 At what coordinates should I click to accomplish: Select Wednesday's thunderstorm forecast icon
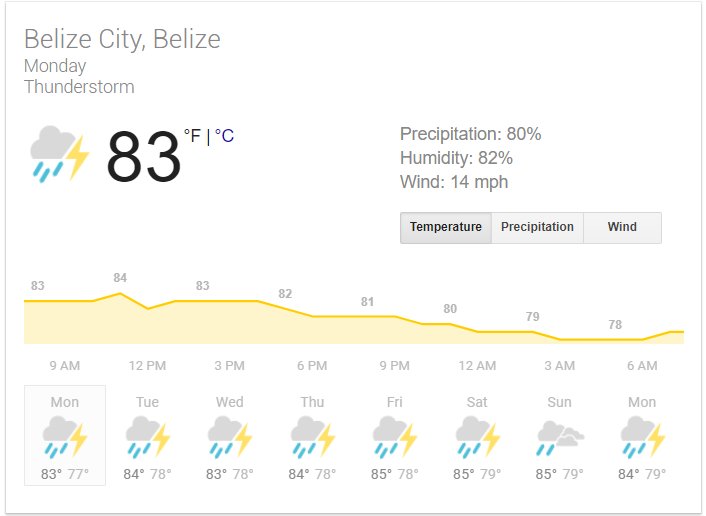(230, 437)
